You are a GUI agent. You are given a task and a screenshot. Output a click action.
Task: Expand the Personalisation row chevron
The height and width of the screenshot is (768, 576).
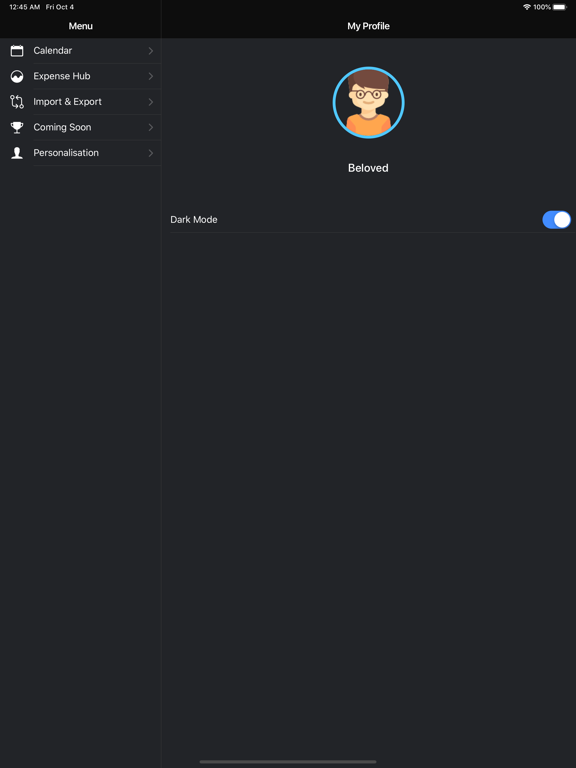(x=151, y=153)
